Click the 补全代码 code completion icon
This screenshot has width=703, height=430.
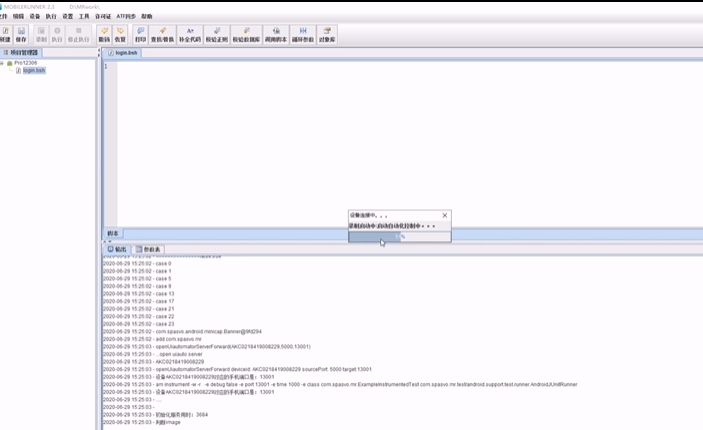[x=190, y=34]
